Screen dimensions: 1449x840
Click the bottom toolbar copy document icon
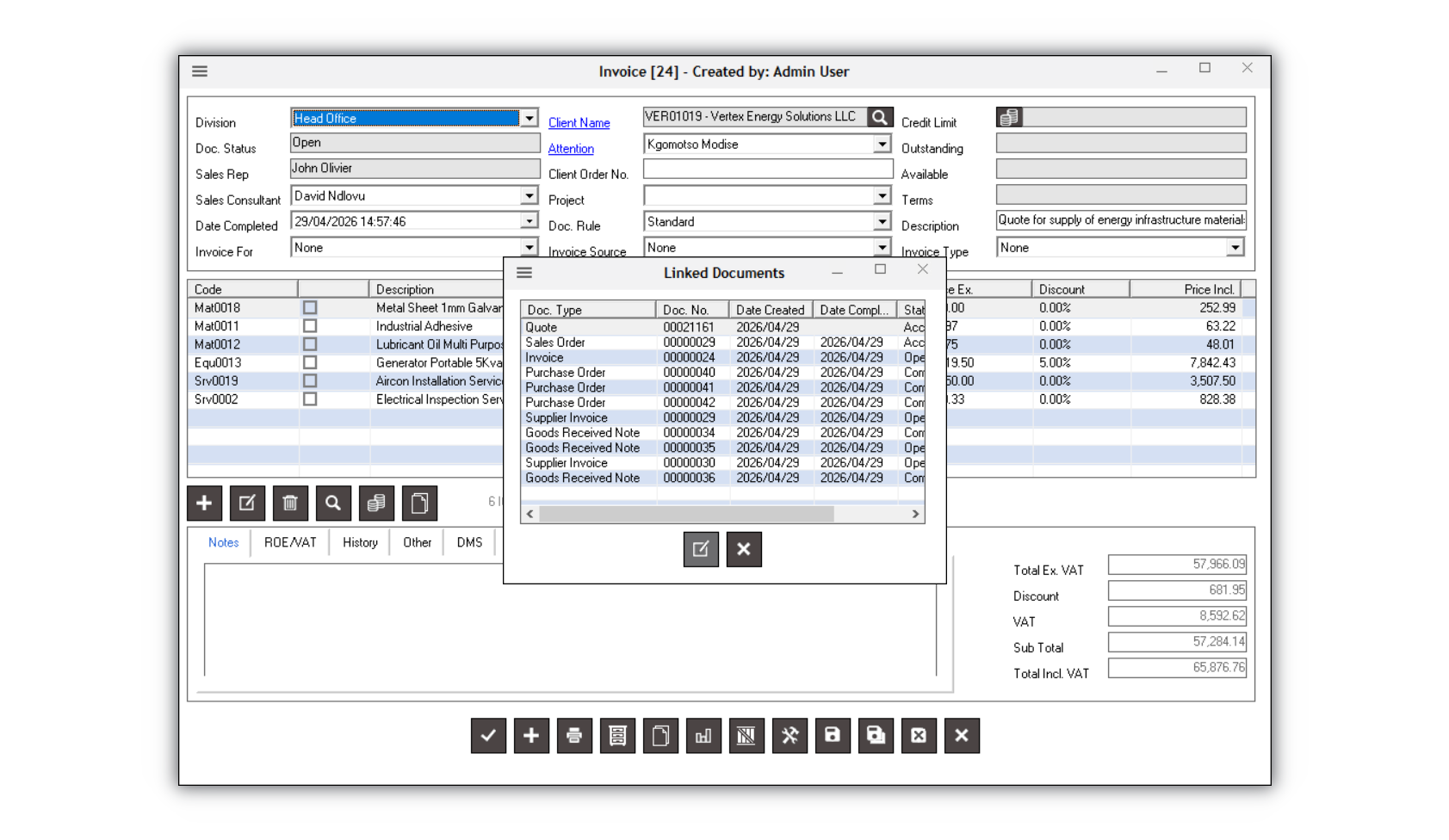(x=660, y=736)
